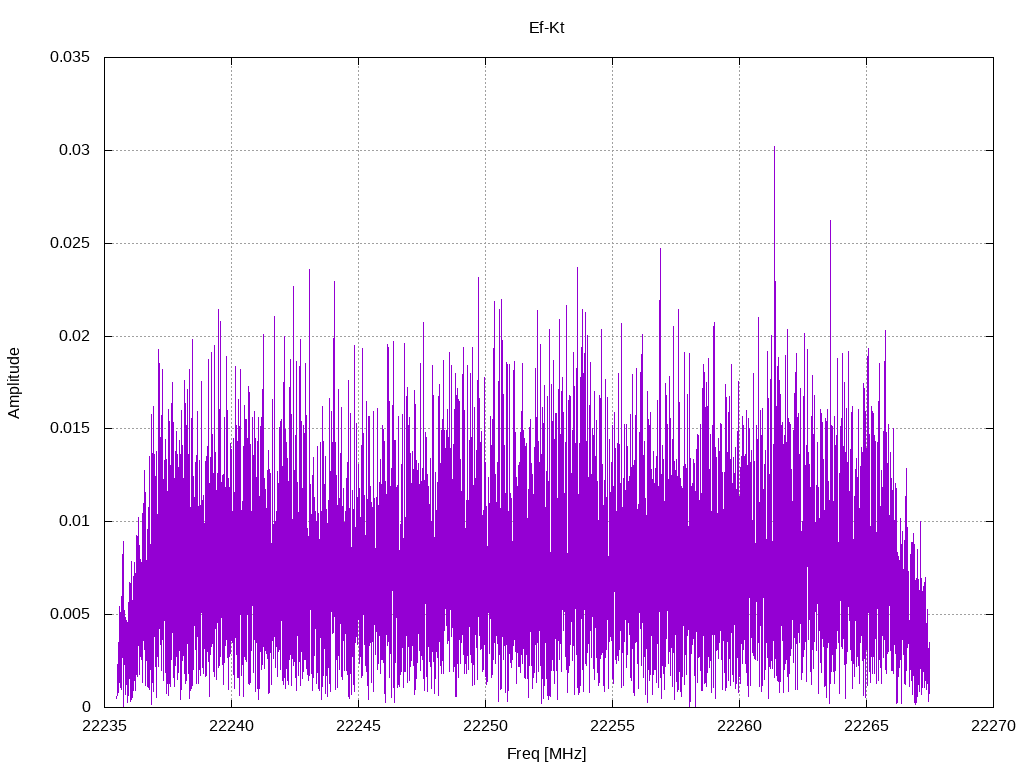Click the 0.03 y-axis tick label
1024x768 pixels.
[x=74, y=150]
